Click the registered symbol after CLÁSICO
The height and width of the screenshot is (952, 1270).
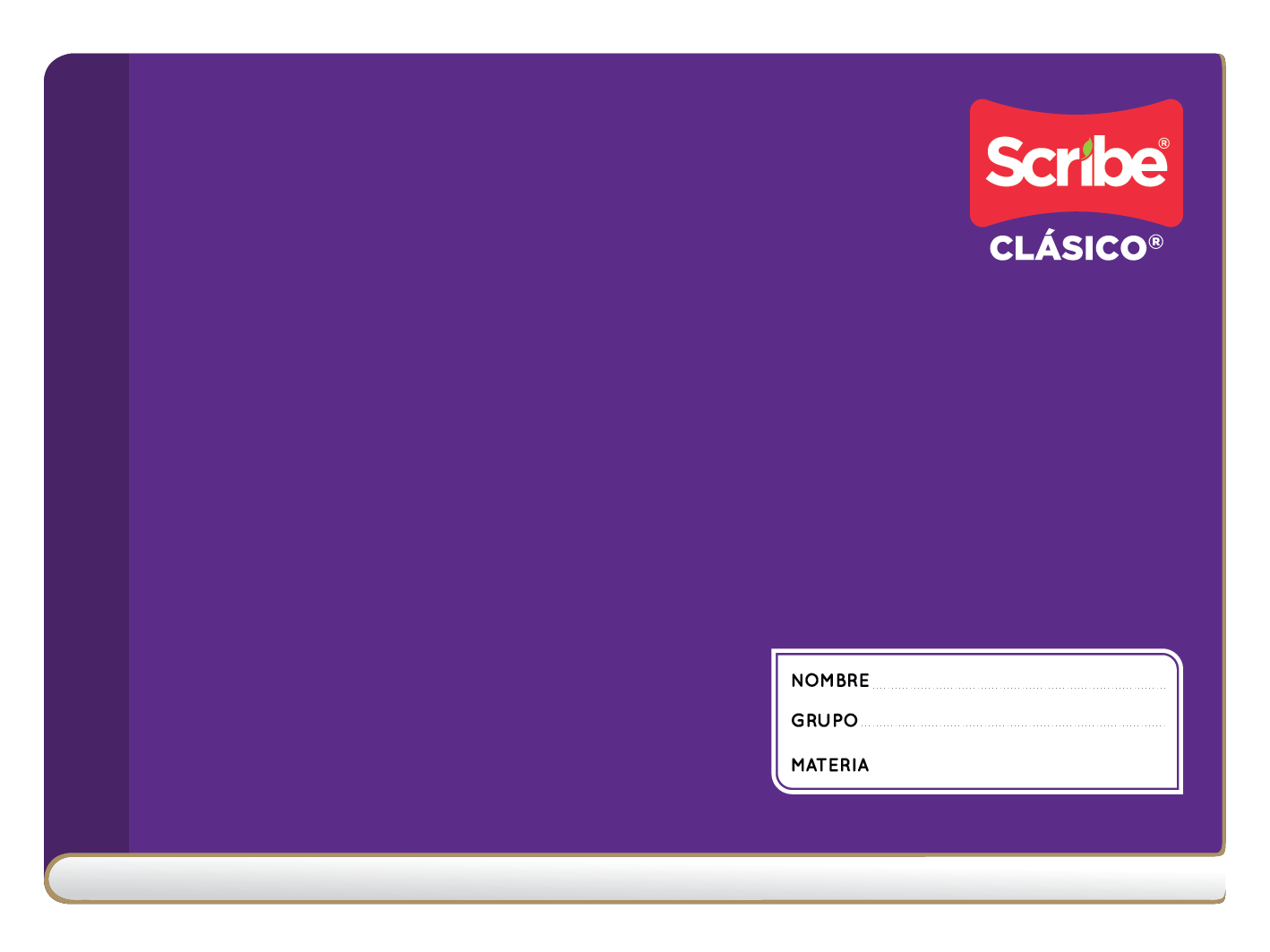pyautogui.click(x=1155, y=242)
